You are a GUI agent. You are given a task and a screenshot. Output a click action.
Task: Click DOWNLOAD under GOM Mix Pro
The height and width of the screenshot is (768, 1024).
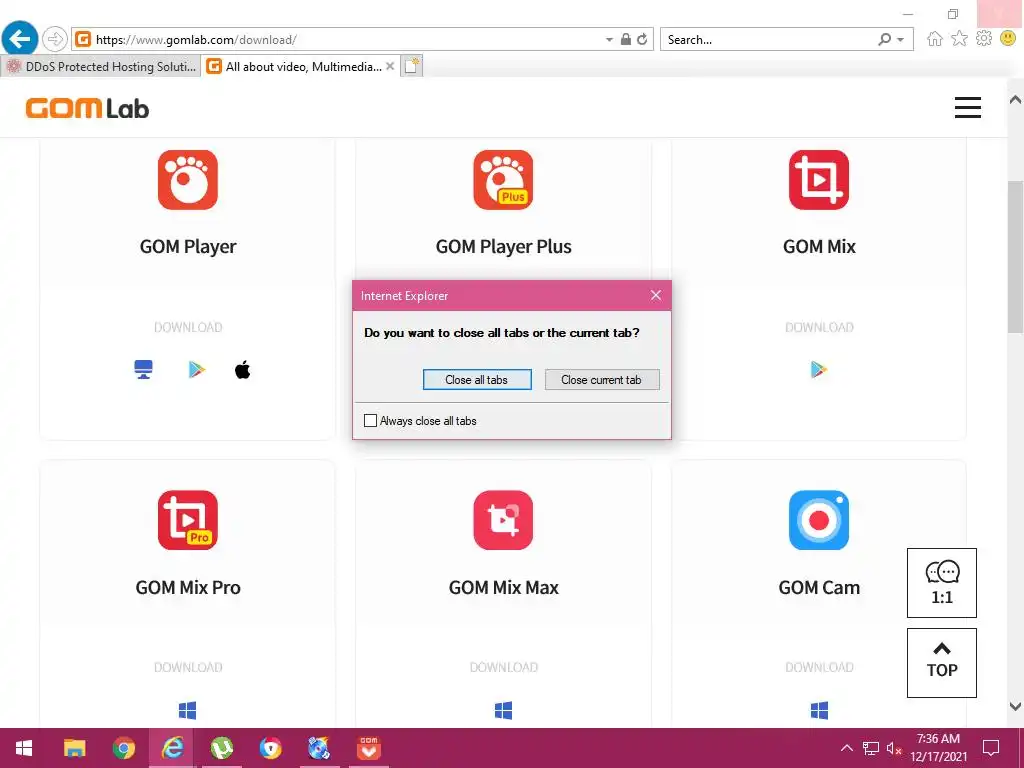pyautogui.click(x=188, y=667)
